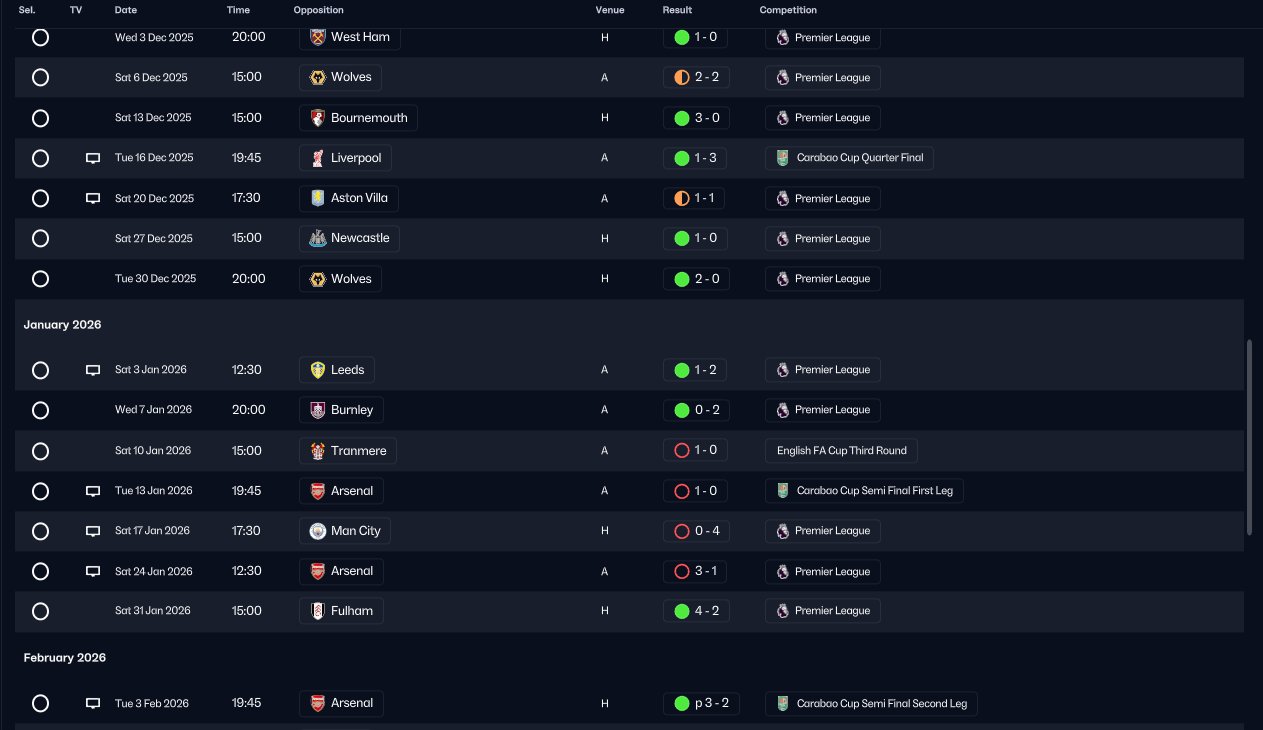
Task: Select the radio circle for the 3 Feb Arsenal match
Action: [40, 703]
